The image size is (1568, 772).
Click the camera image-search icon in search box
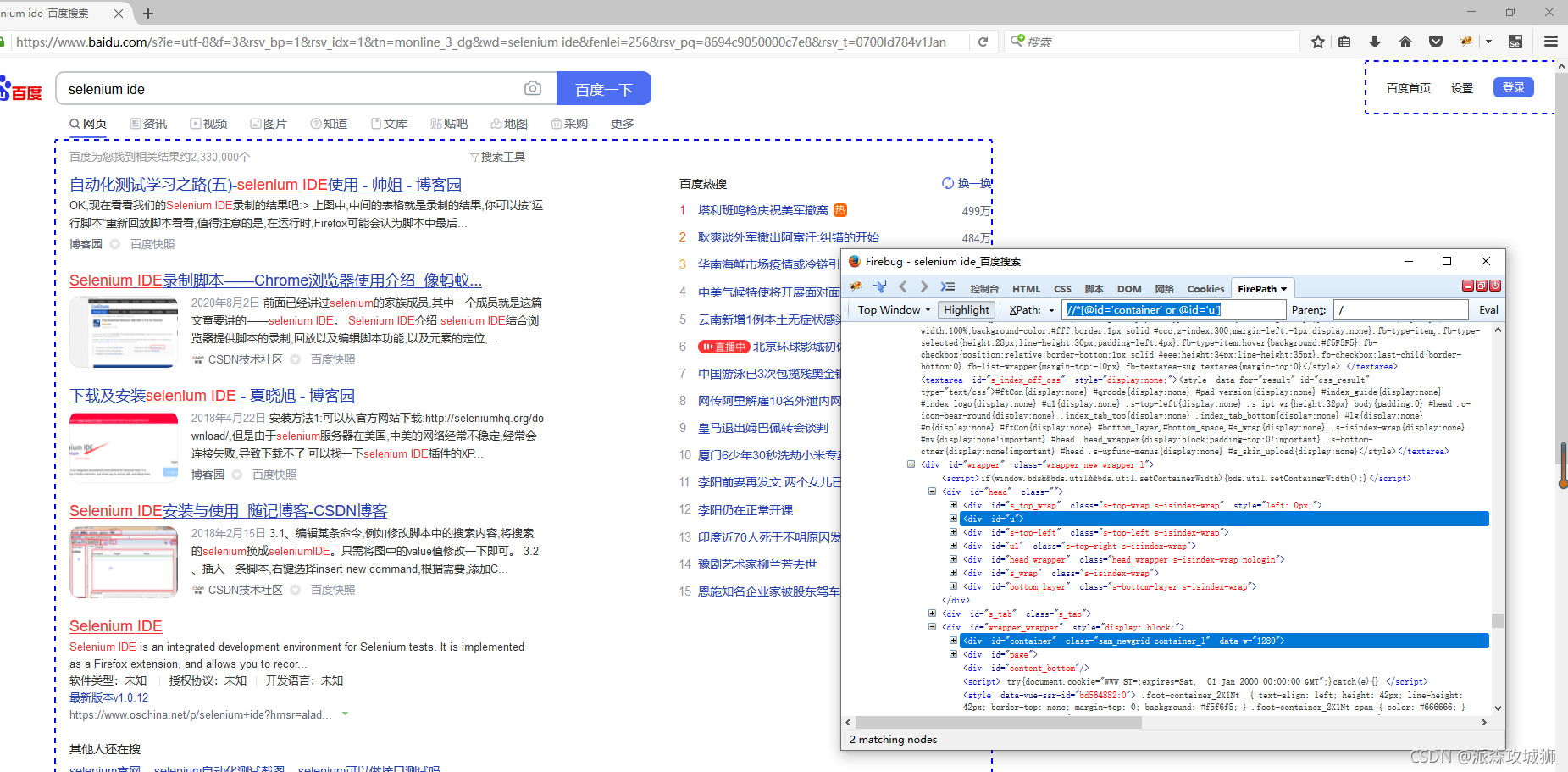pos(533,88)
